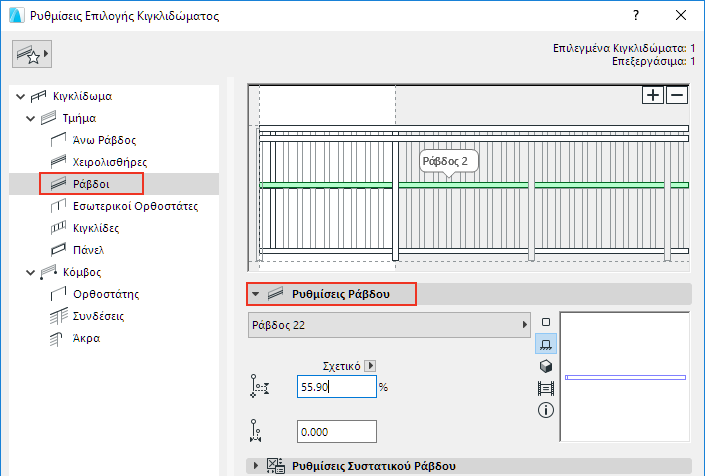Click the Άκρα ends icon
This screenshot has width=705, height=476.
coord(57,339)
